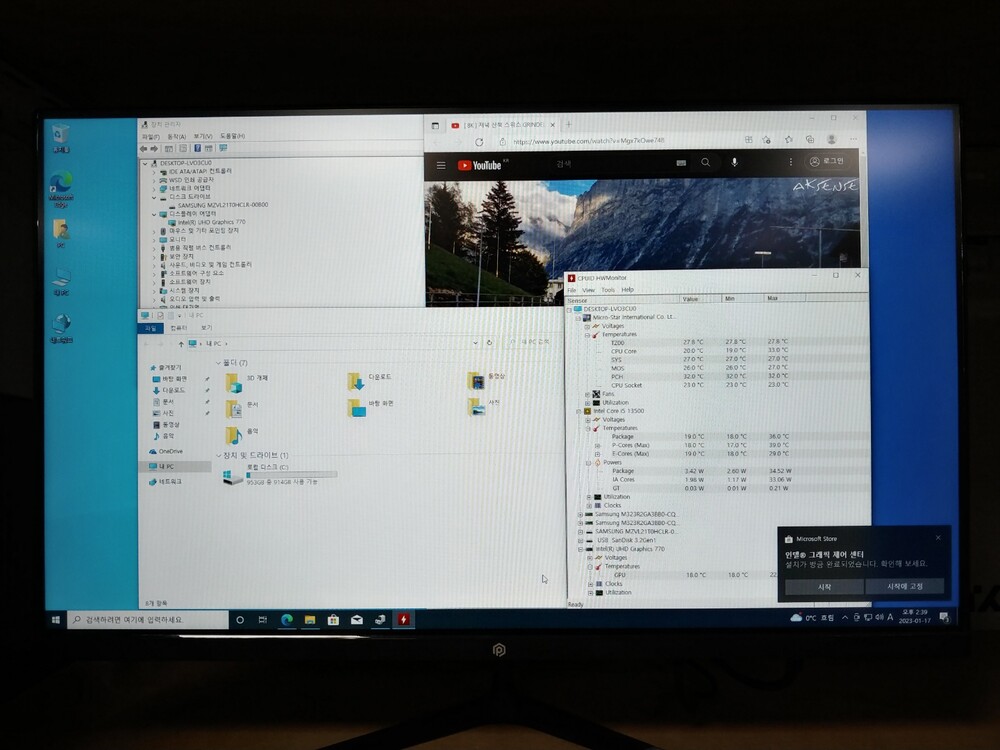Open the 3D 개체 folder
This screenshot has height=750, width=1000.
(234, 382)
